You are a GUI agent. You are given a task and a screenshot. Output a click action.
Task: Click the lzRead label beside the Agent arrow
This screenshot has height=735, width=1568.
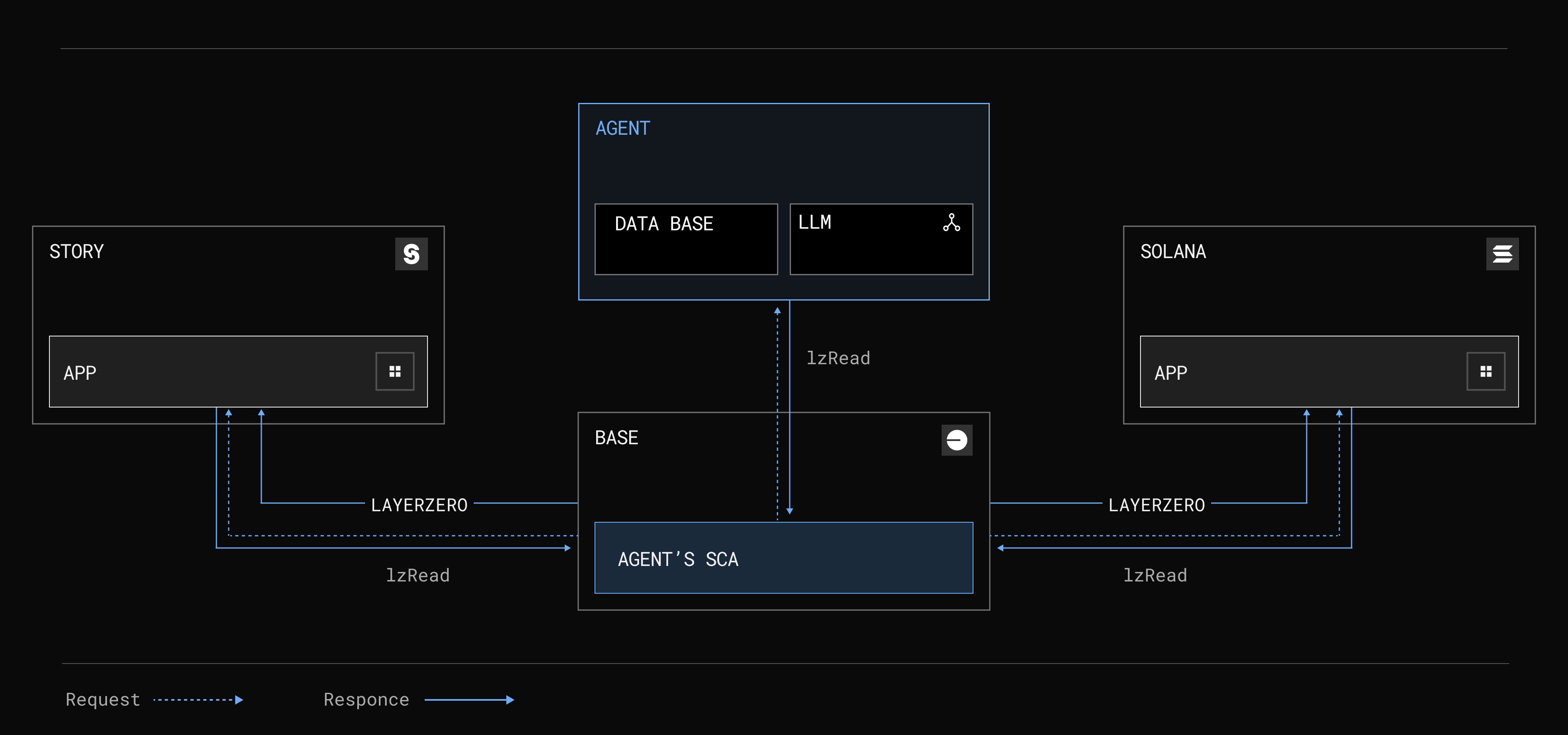coord(838,359)
